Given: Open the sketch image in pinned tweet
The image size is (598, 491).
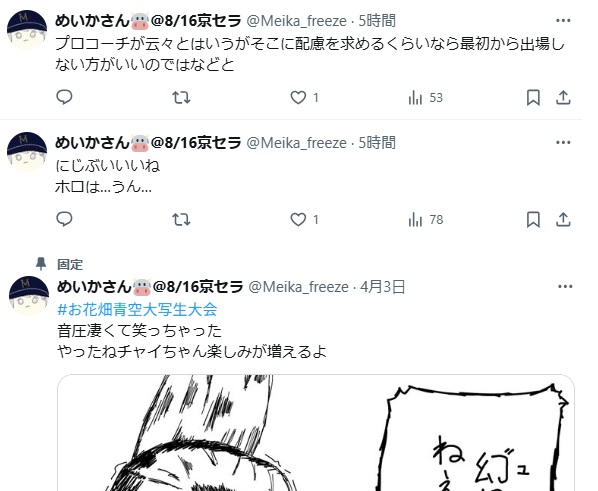Looking at the screenshot, I should pos(316,433).
